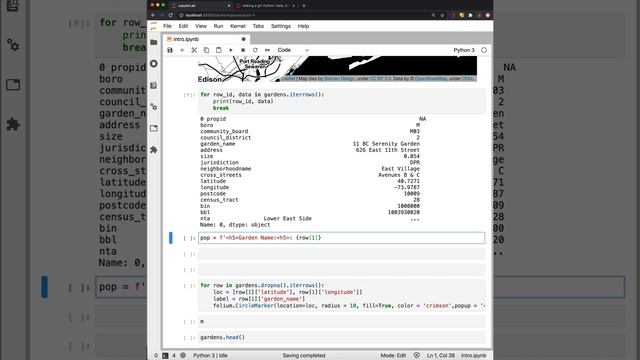Paste cells using the clipboard icon
This screenshot has width=640, height=360.
219,50
